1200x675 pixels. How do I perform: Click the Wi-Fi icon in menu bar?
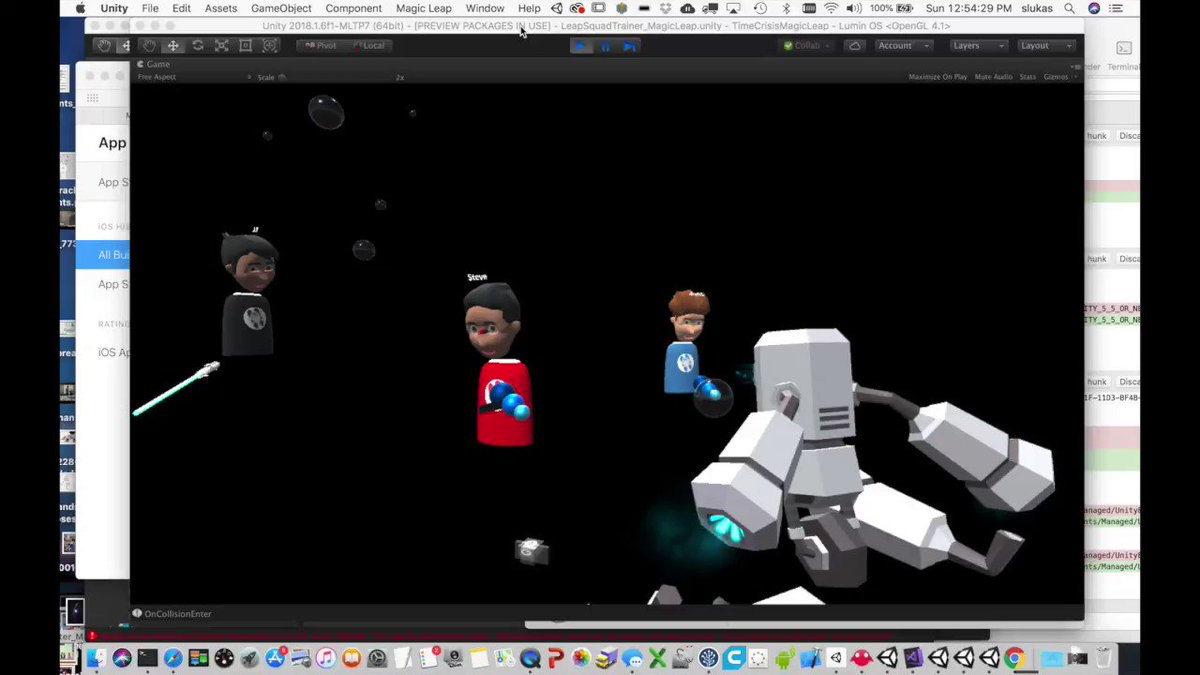coord(831,8)
